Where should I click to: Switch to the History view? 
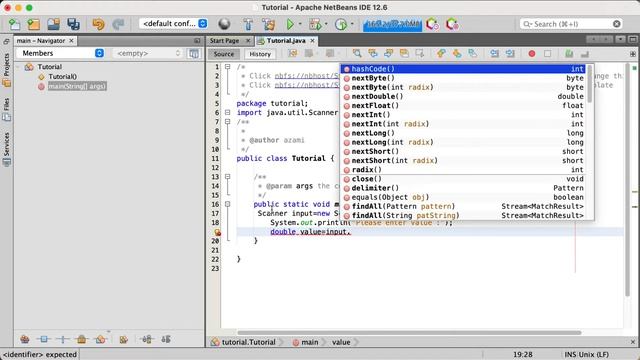pyautogui.click(x=260, y=54)
